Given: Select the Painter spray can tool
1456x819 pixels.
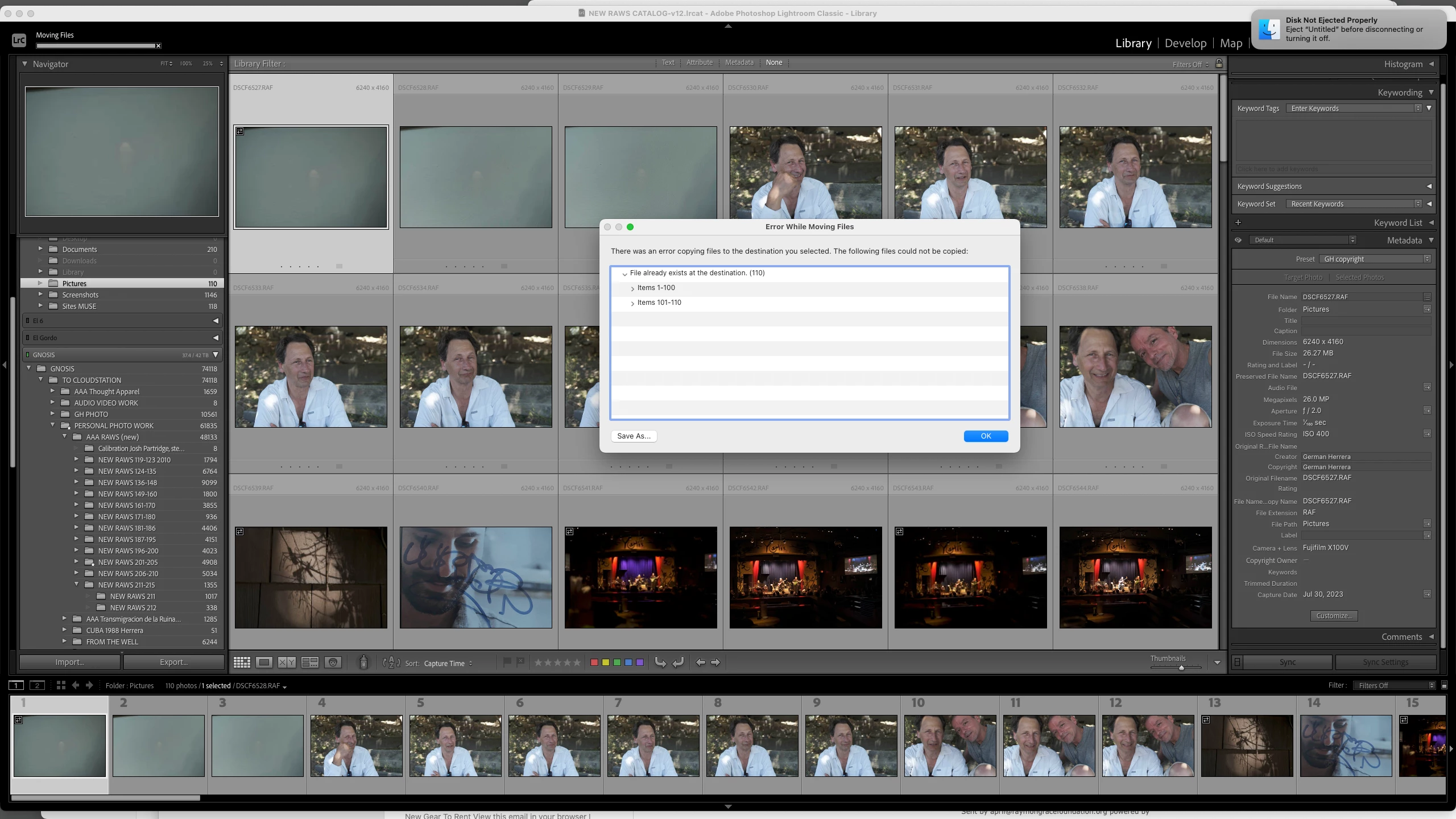Looking at the screenshot, I should coord(363,662).
